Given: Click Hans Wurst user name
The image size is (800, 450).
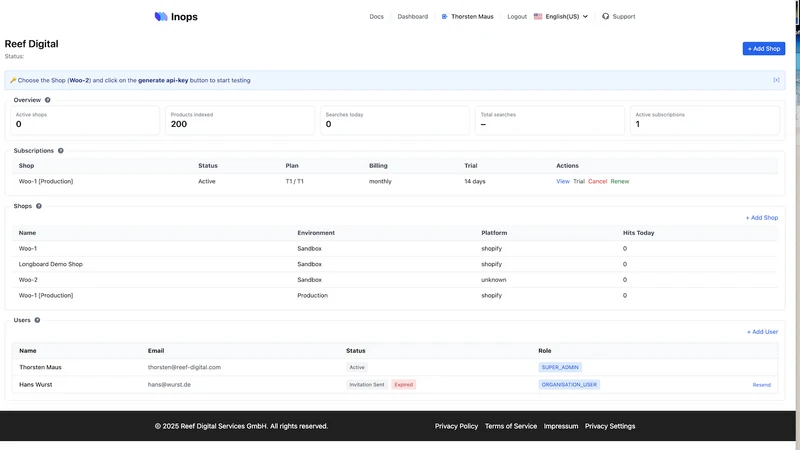Looking at the screenshot, I should point(36,385).
